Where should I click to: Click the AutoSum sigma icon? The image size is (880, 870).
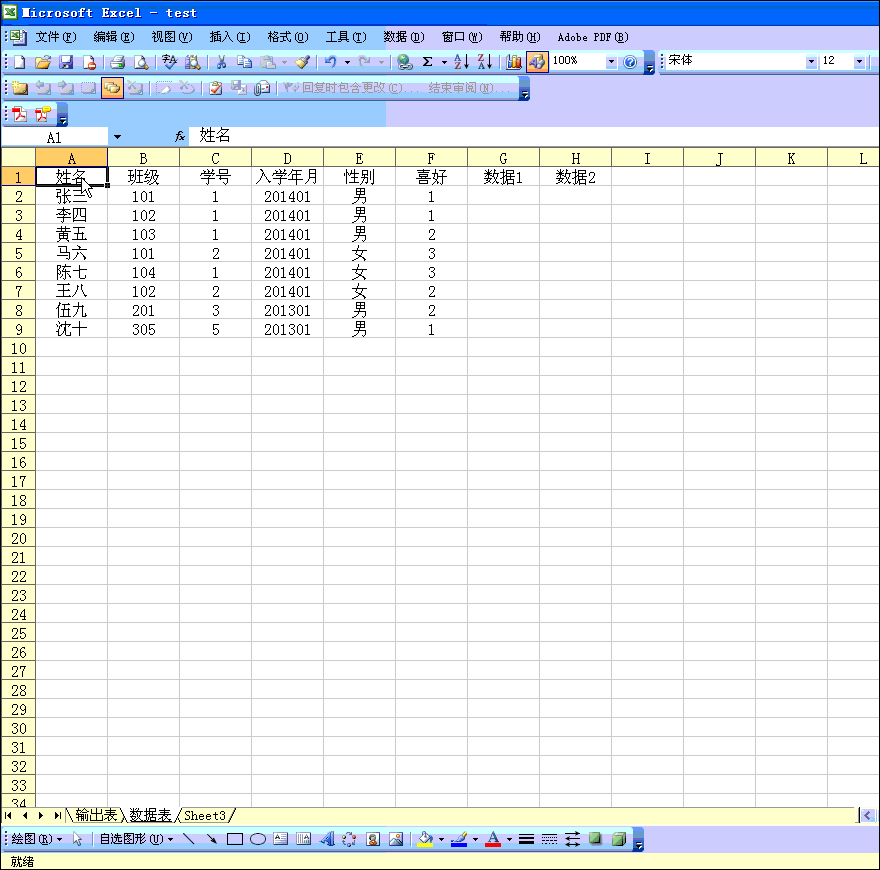tap(427, 62)
